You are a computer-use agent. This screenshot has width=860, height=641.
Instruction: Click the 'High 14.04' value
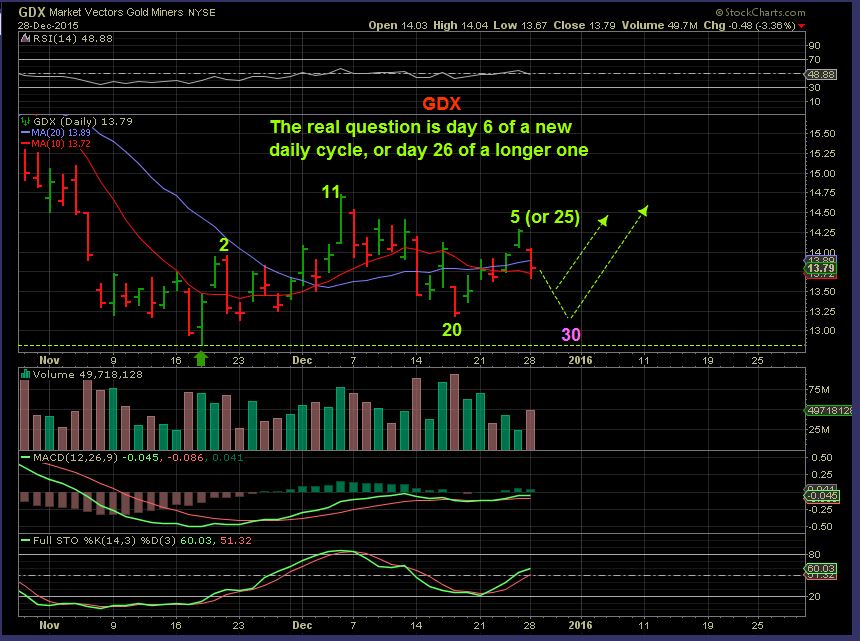point(460,25)
